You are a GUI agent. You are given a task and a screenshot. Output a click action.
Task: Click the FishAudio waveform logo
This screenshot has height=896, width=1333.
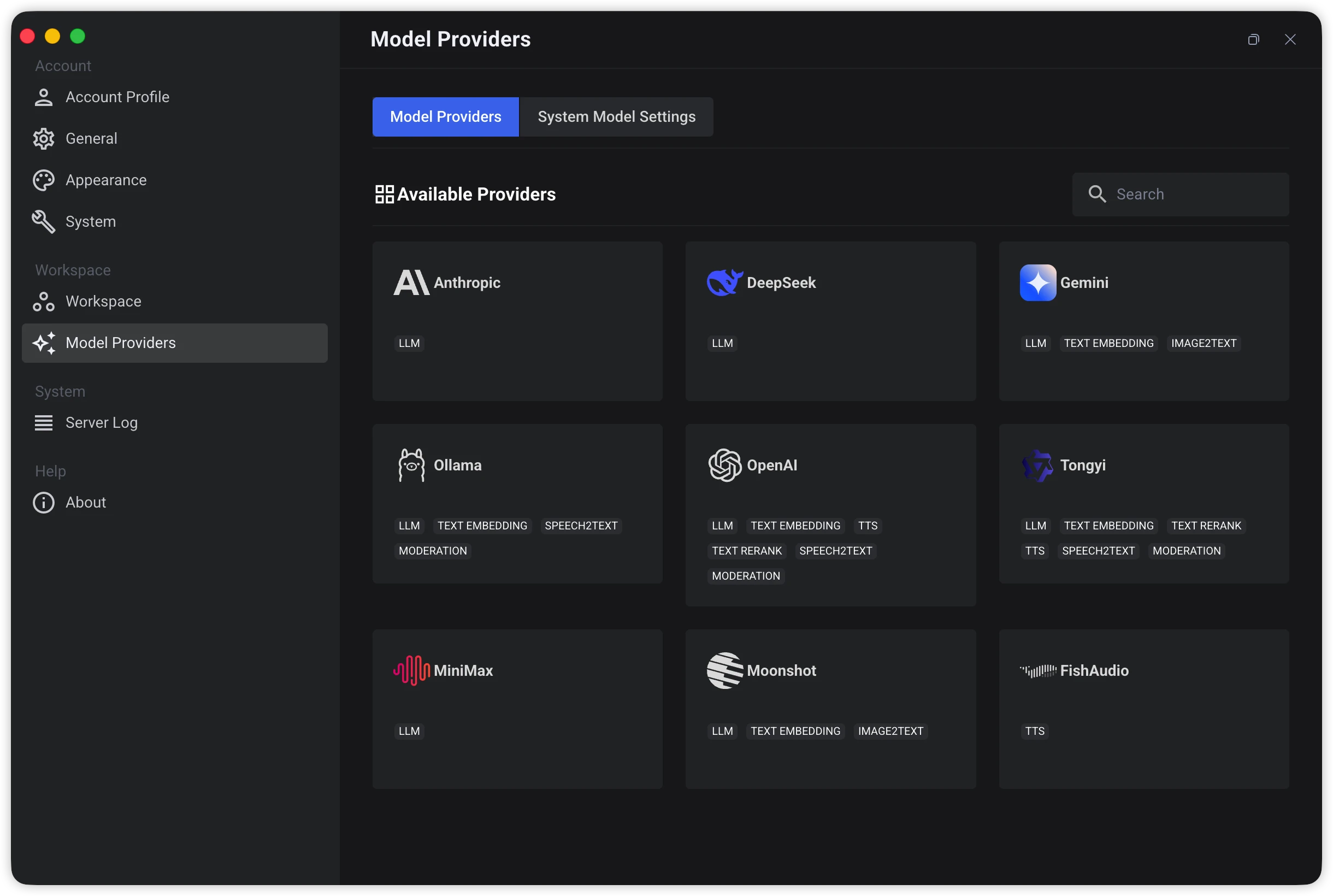point(1037,671)
